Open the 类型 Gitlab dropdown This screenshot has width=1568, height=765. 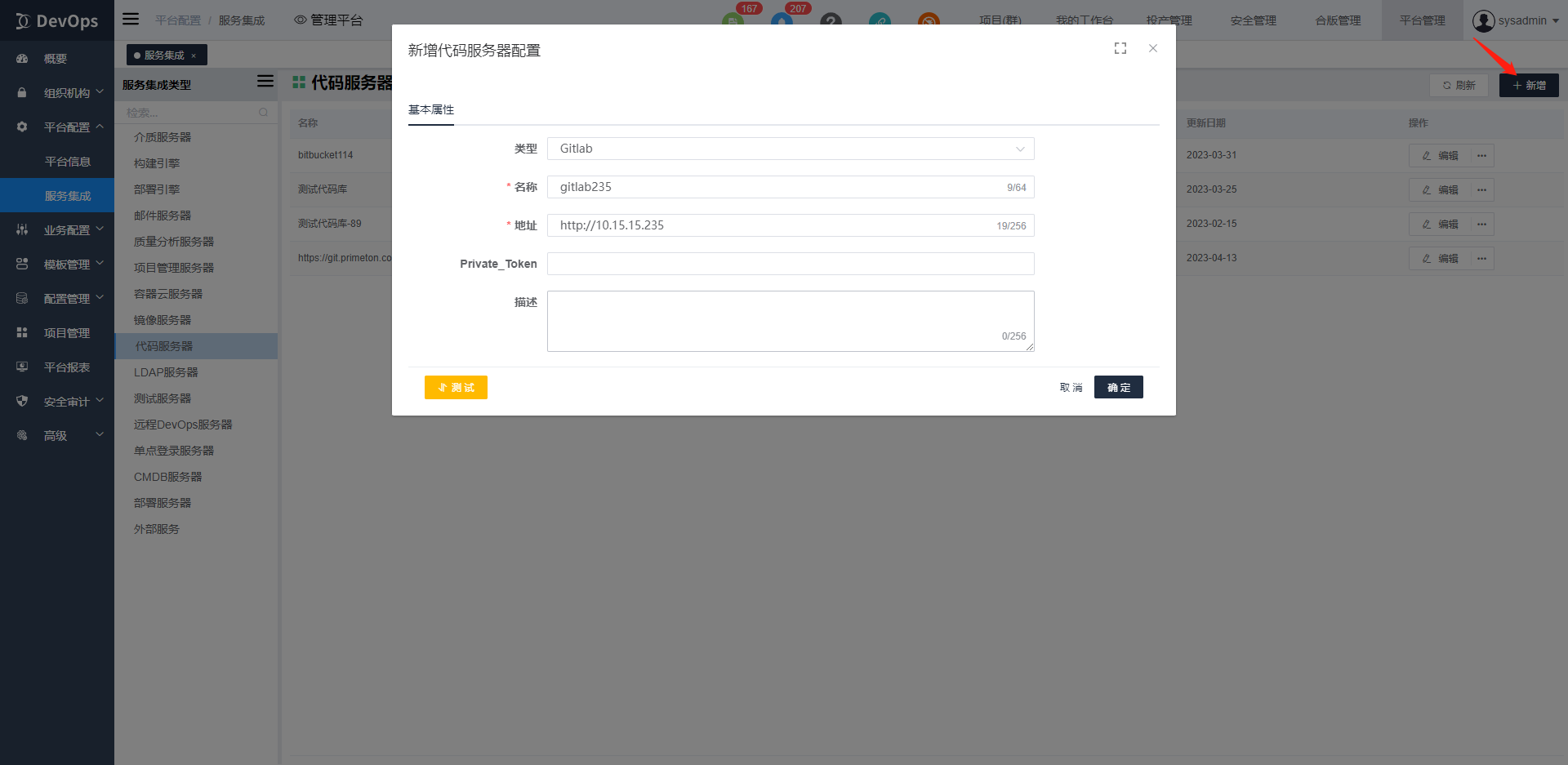click(791, 149)
